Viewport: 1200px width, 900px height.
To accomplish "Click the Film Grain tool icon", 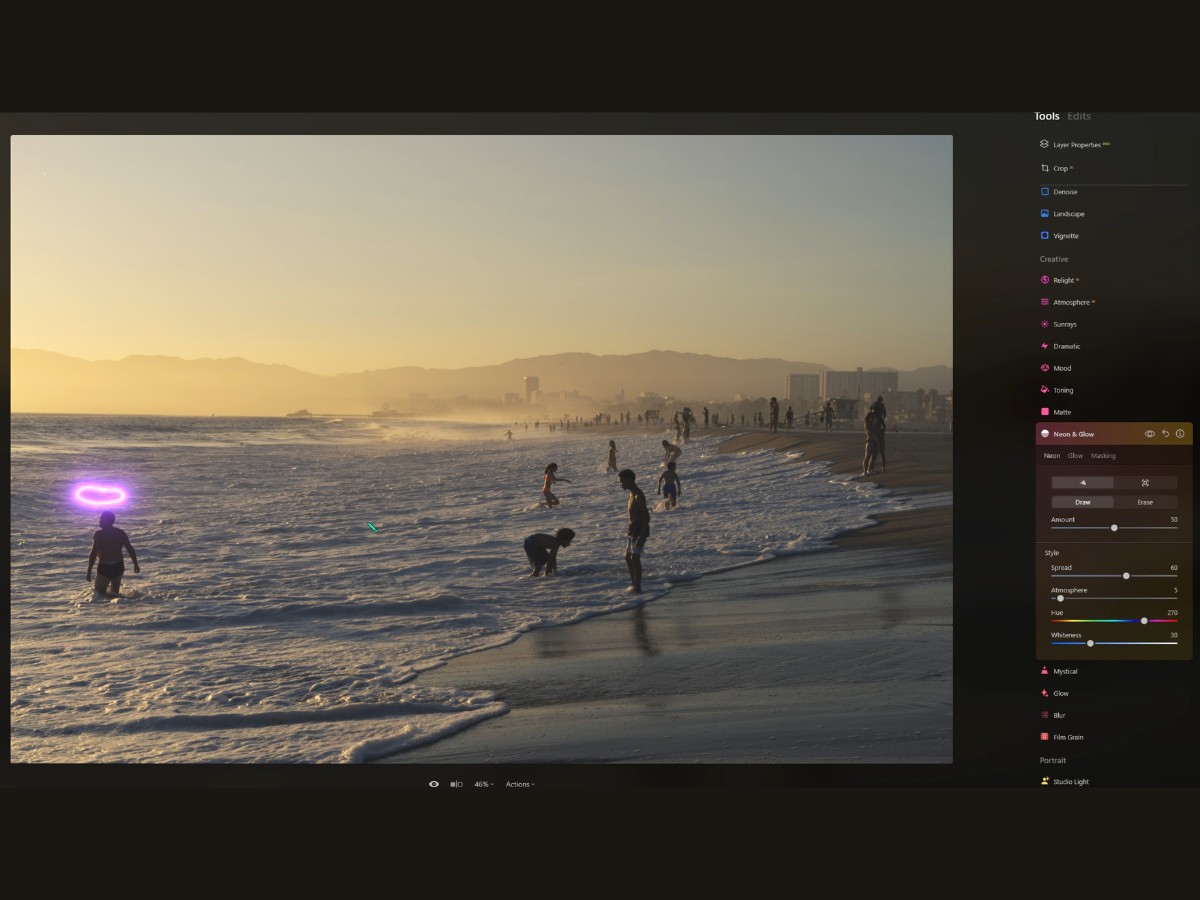I will pos(1044,737).
